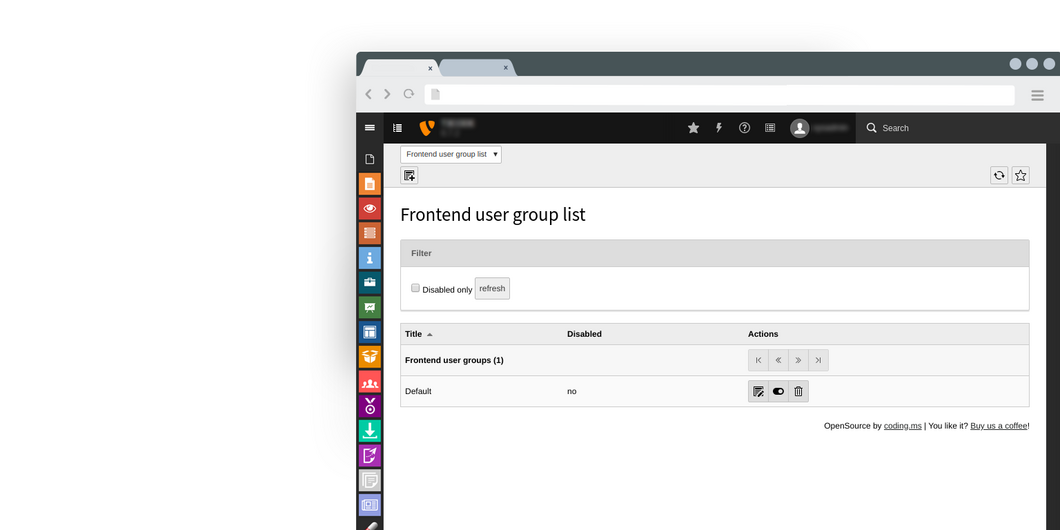
Task: Open the red eye View module
Action: pyautogui.click(x=370, y=209)
